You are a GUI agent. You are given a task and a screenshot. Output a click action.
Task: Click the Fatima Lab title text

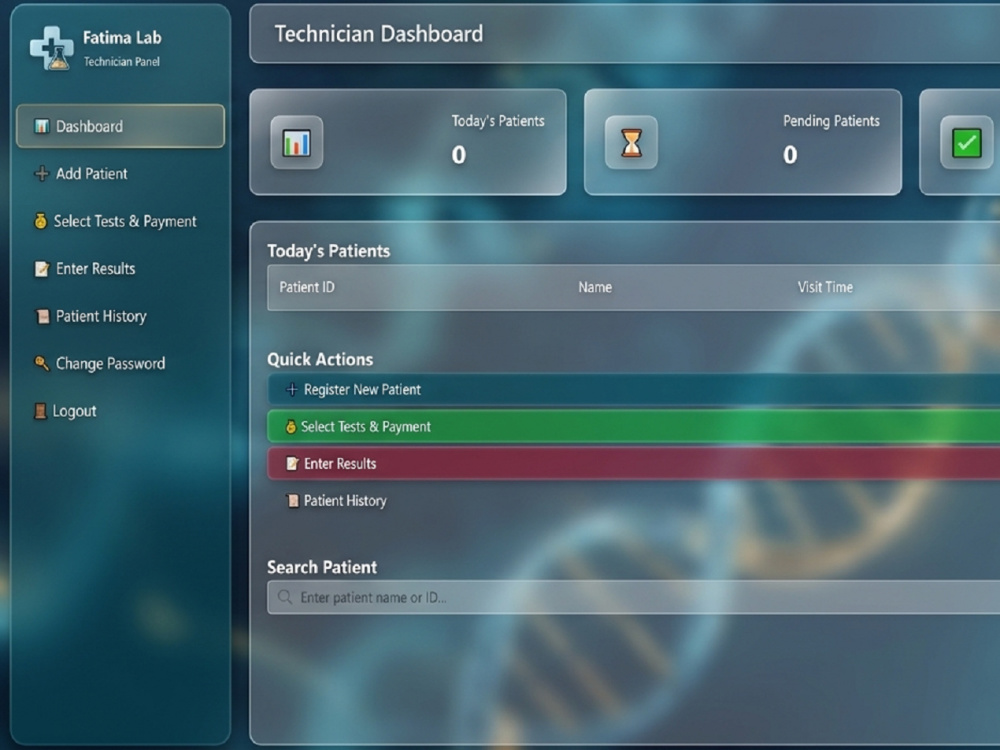[x=122, y=38]
